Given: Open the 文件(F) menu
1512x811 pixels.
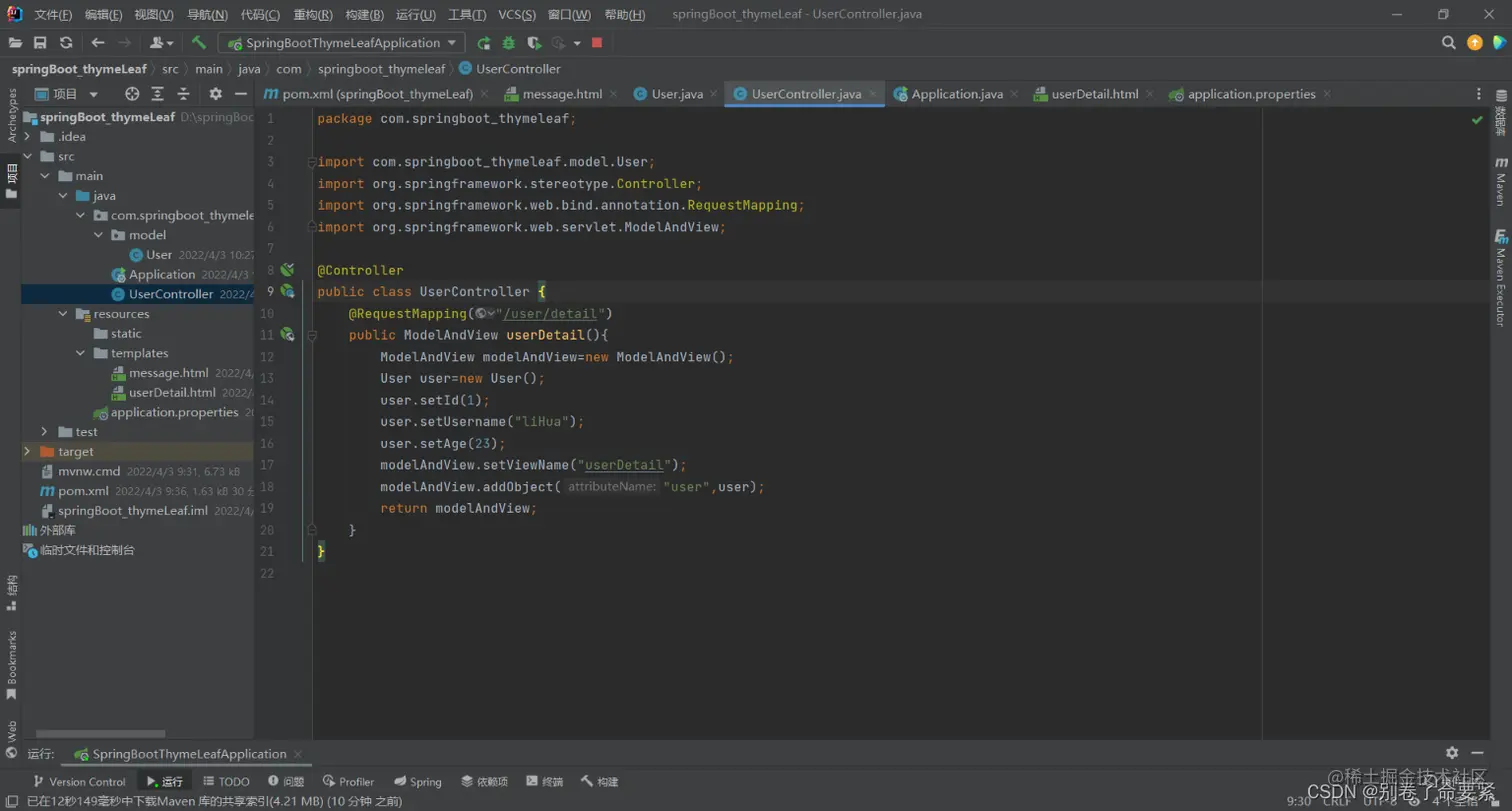Looking at the screenshot, I should 53,15.
